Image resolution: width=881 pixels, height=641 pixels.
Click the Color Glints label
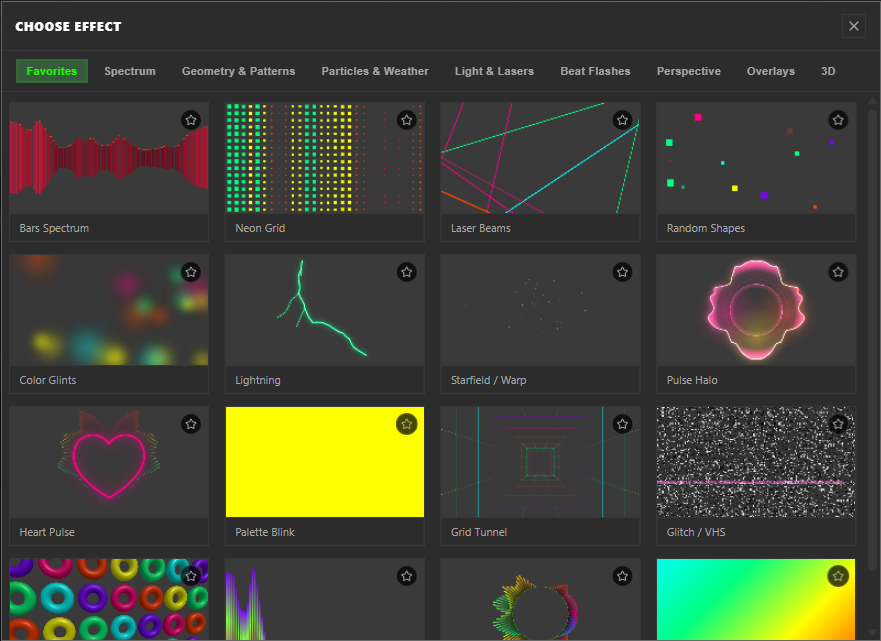coord(48,380)
